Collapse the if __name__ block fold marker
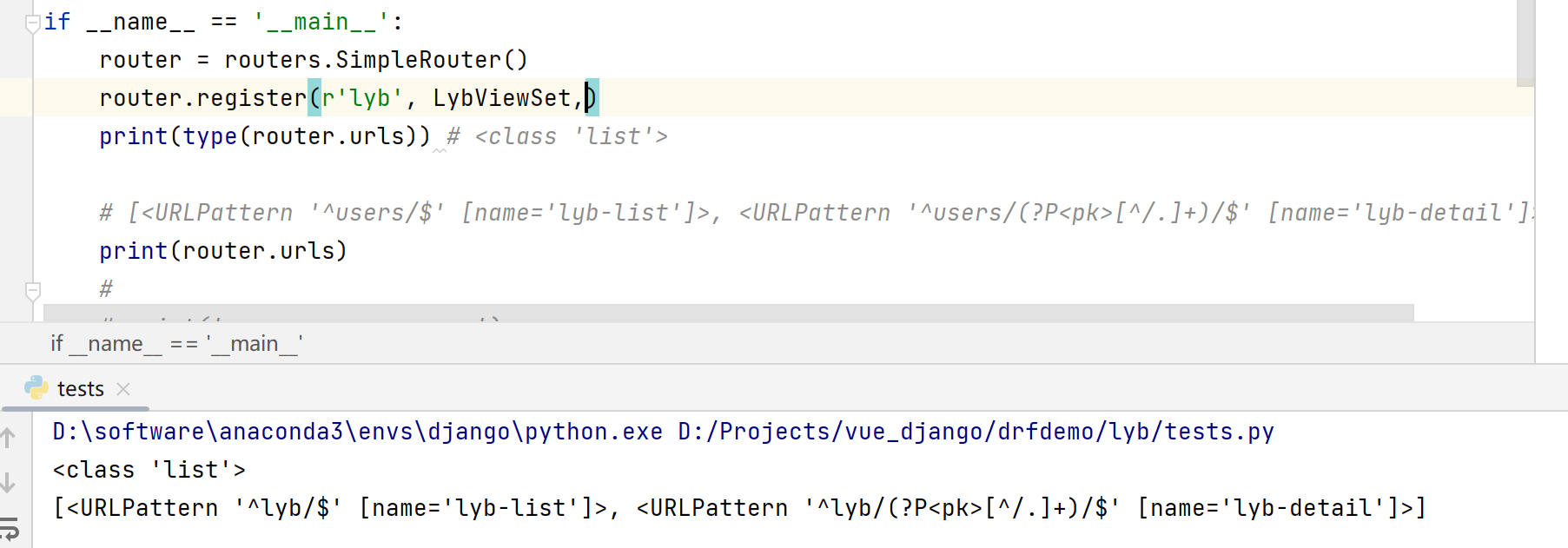Screen dimensions: 1568x548 tap(33, 23)
